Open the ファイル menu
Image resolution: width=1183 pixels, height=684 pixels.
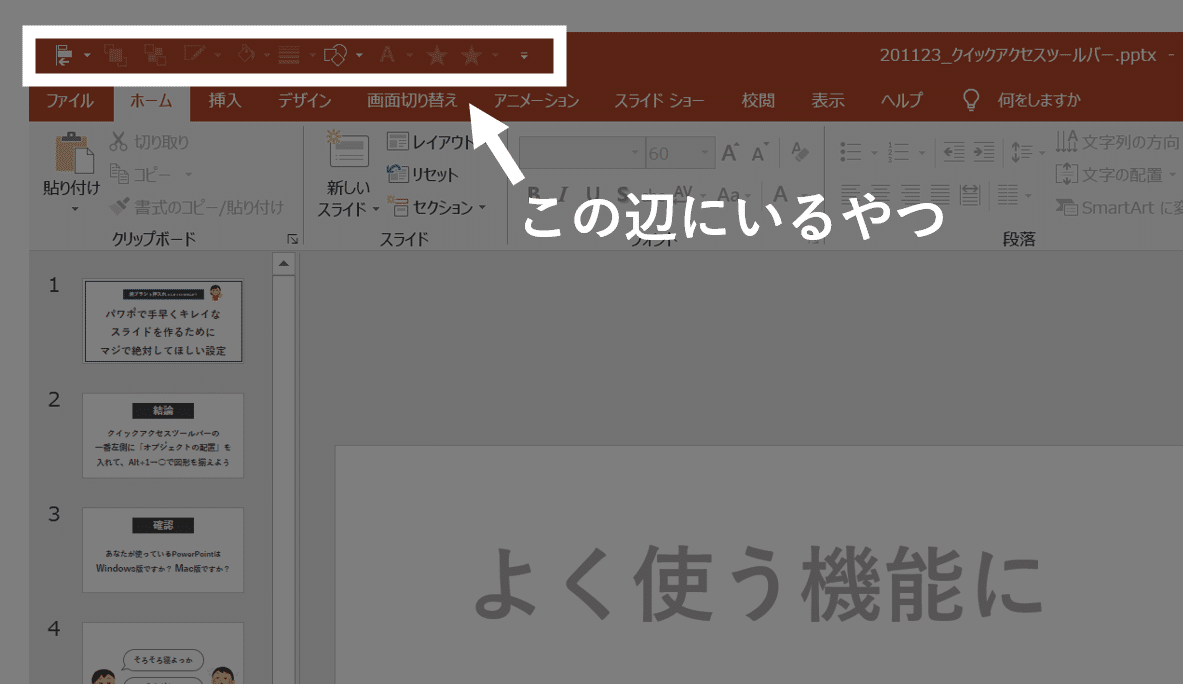pos(70,100)
